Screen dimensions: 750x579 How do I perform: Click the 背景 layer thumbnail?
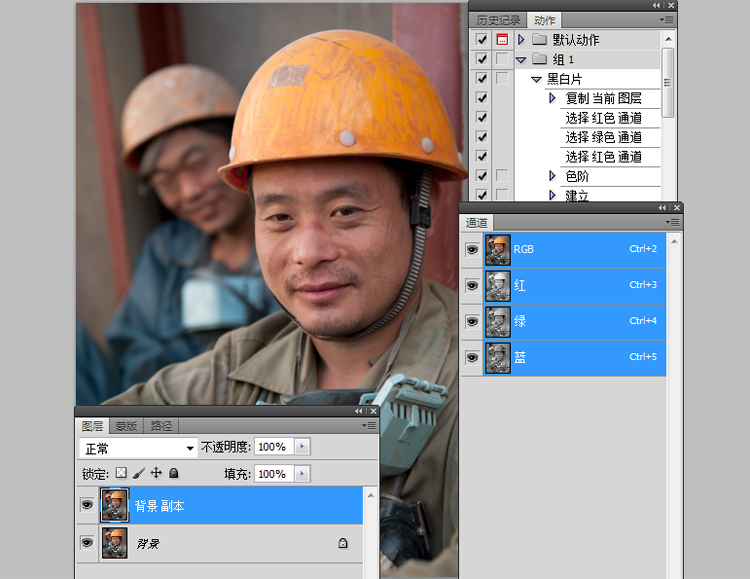(115, 543)
